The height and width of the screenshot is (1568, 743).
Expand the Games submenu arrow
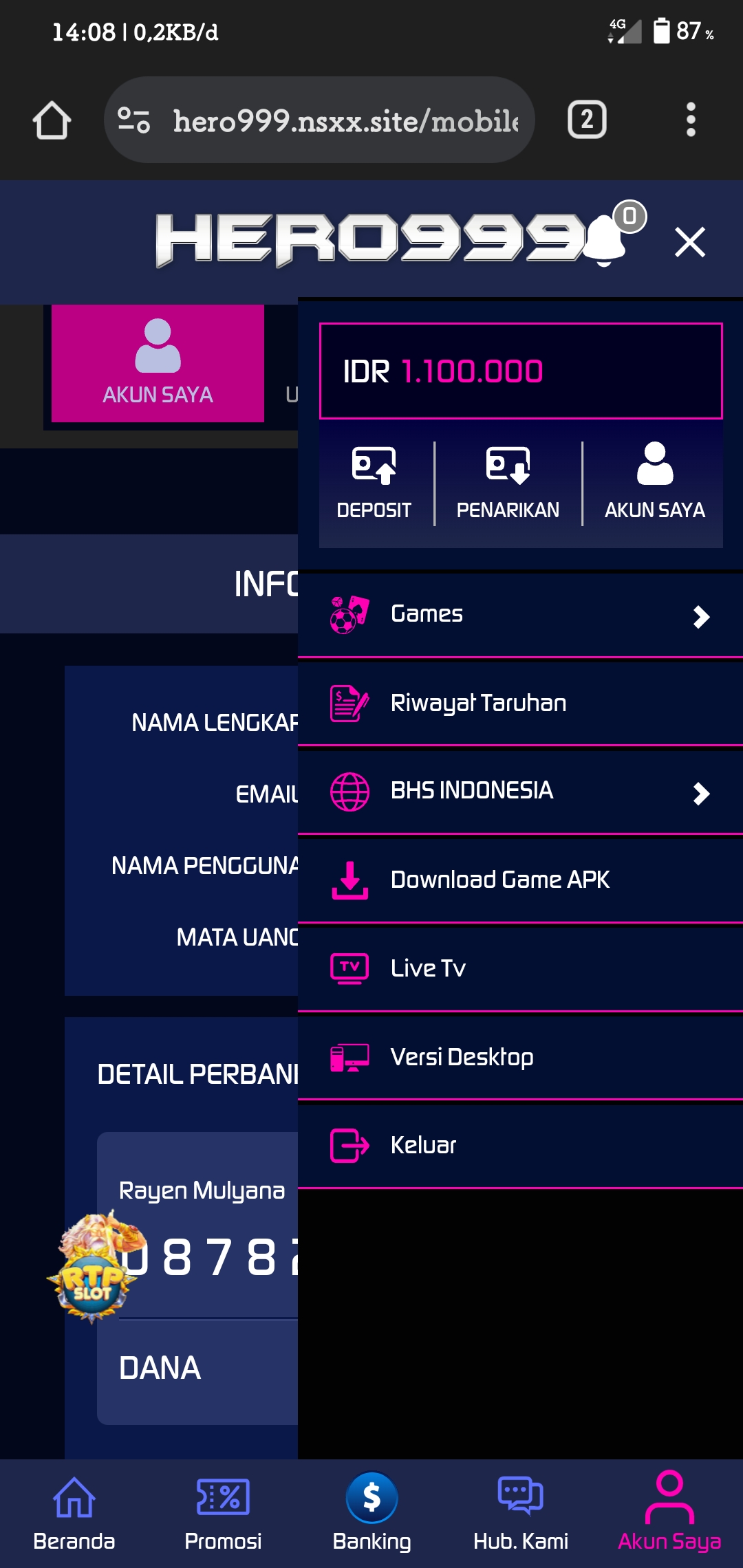coord(701,616)
